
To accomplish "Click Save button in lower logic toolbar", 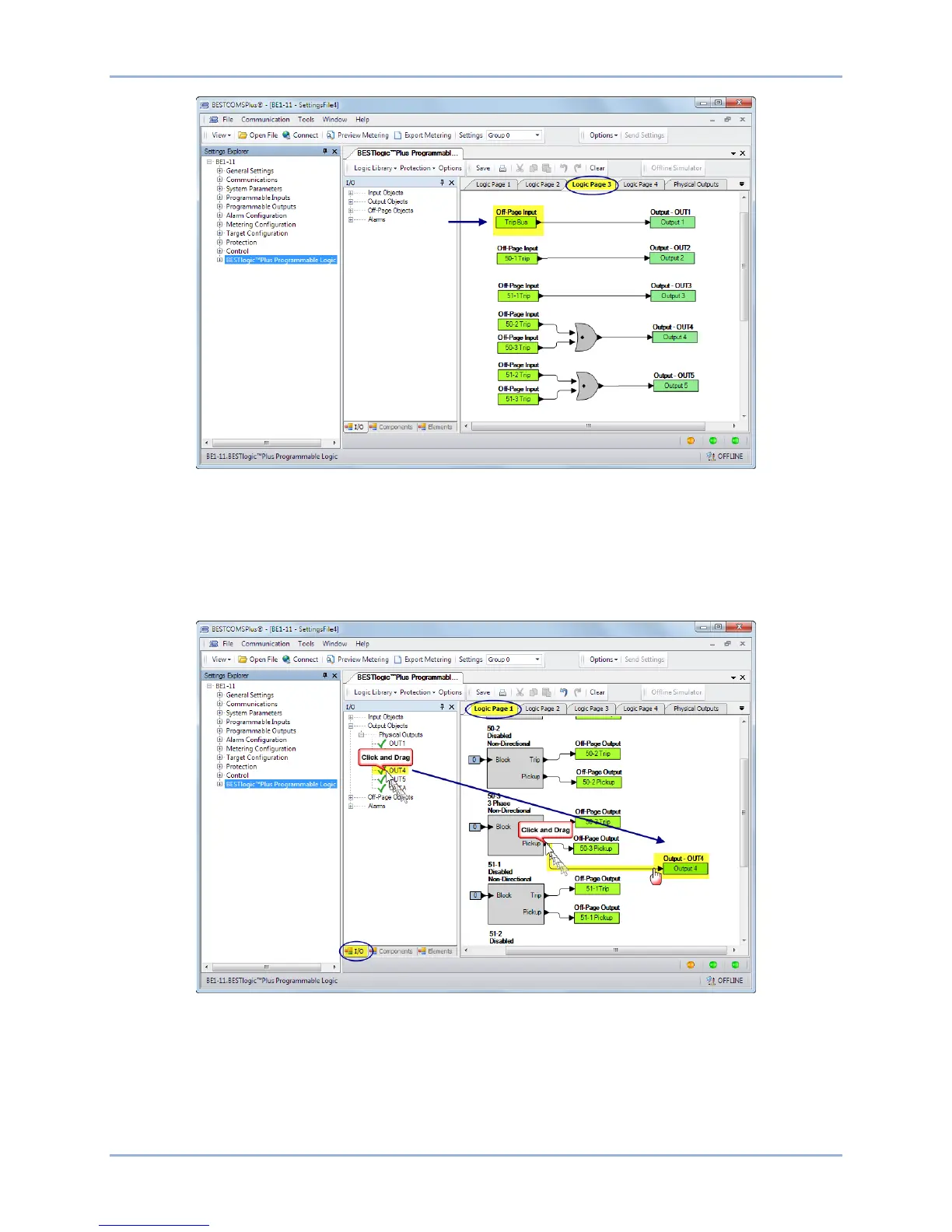I will click(x=483, y=692).
